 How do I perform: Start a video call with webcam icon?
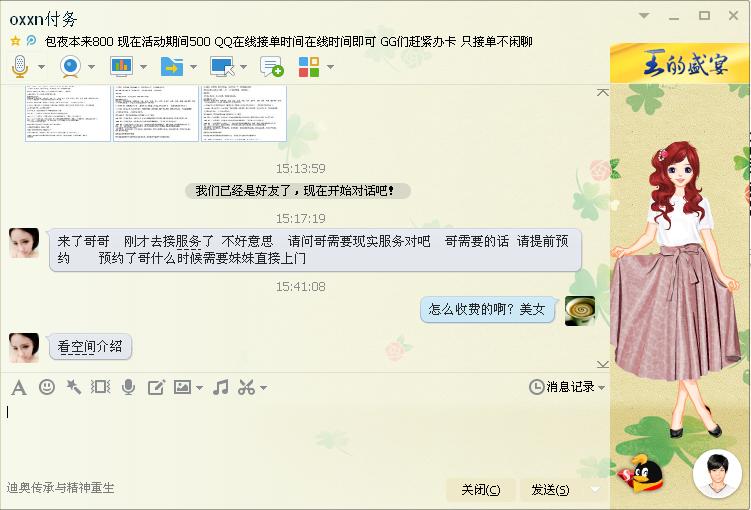coord(70,66)
